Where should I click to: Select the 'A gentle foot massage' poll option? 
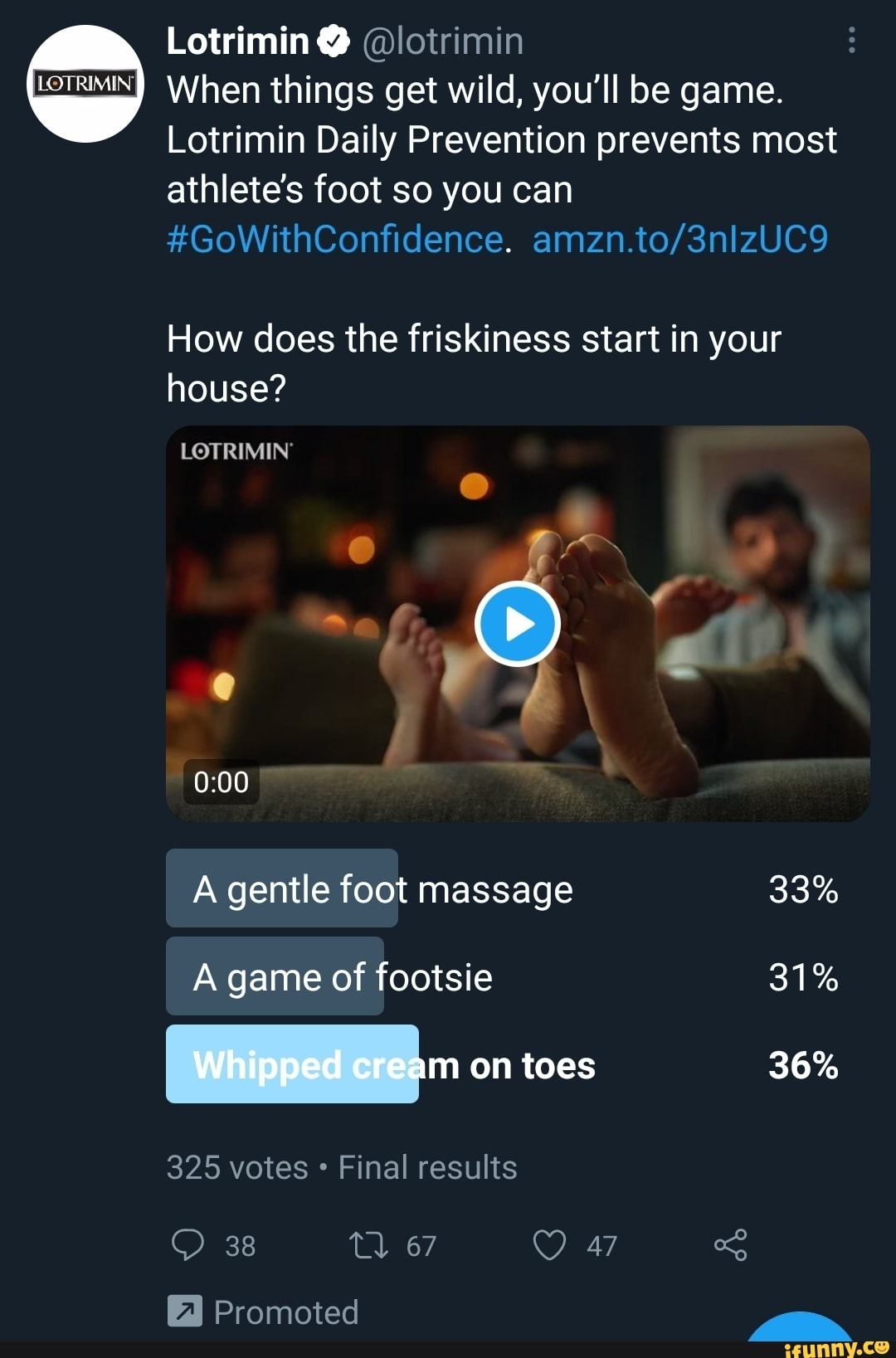[x=382, y=890]
